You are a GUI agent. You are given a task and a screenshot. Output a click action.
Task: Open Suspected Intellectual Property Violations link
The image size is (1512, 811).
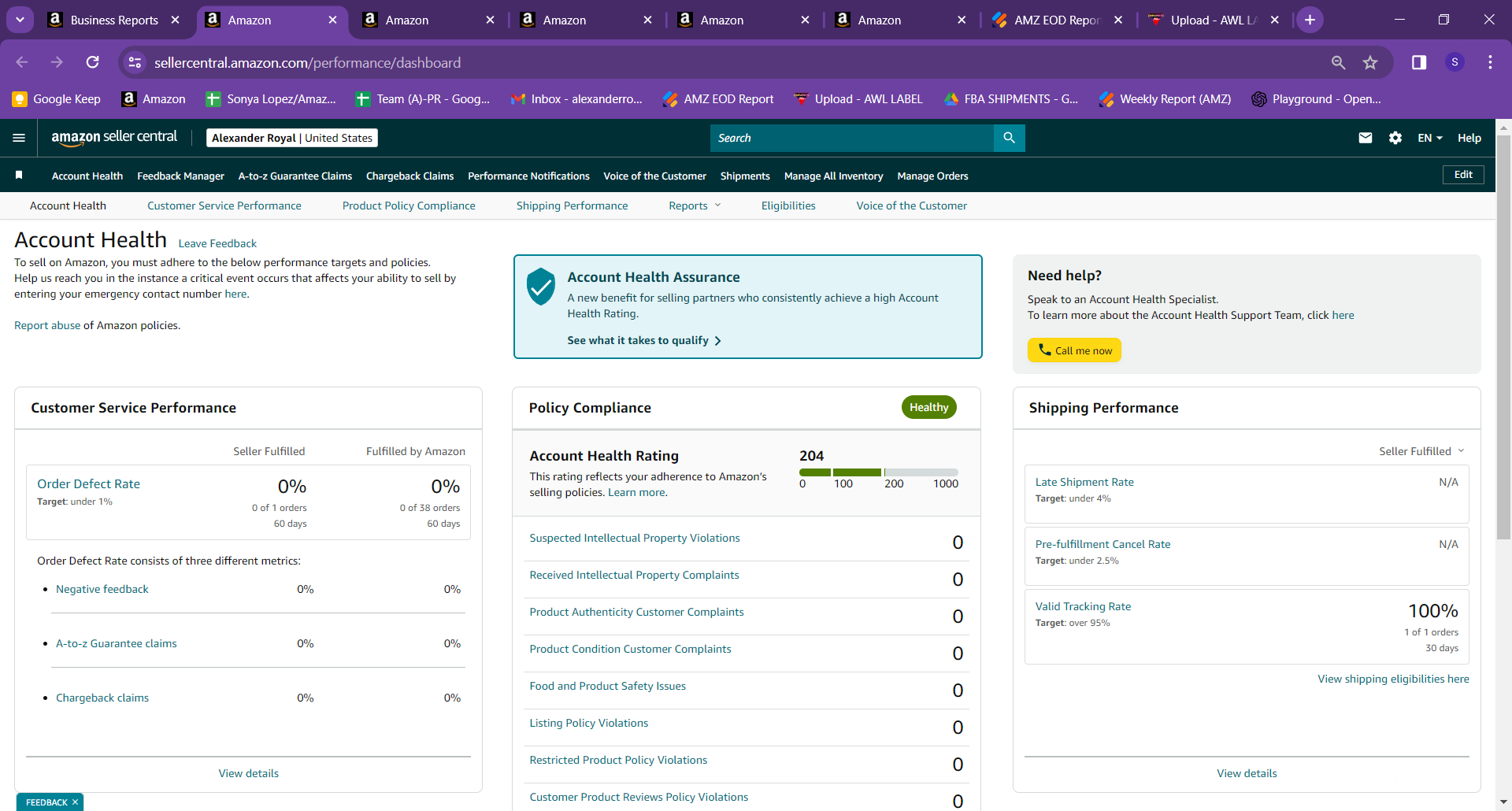(635, 538)
